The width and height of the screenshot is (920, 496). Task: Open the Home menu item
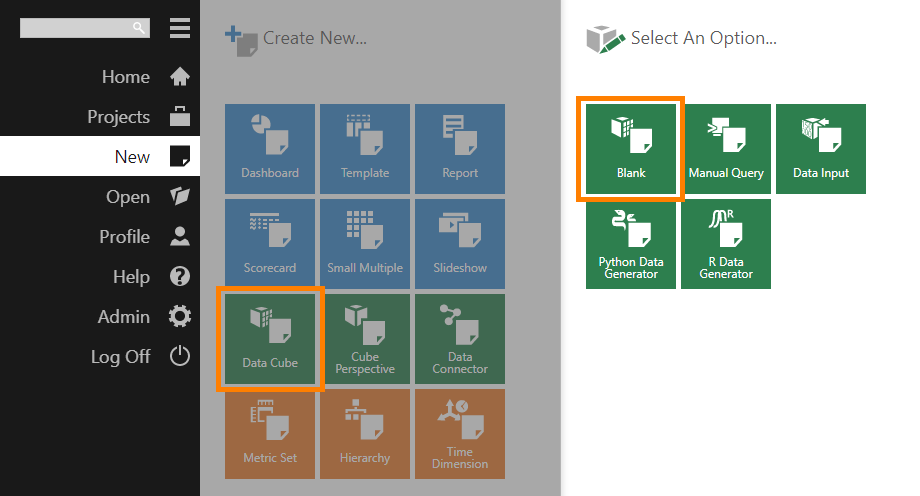(x=126, y=77)
